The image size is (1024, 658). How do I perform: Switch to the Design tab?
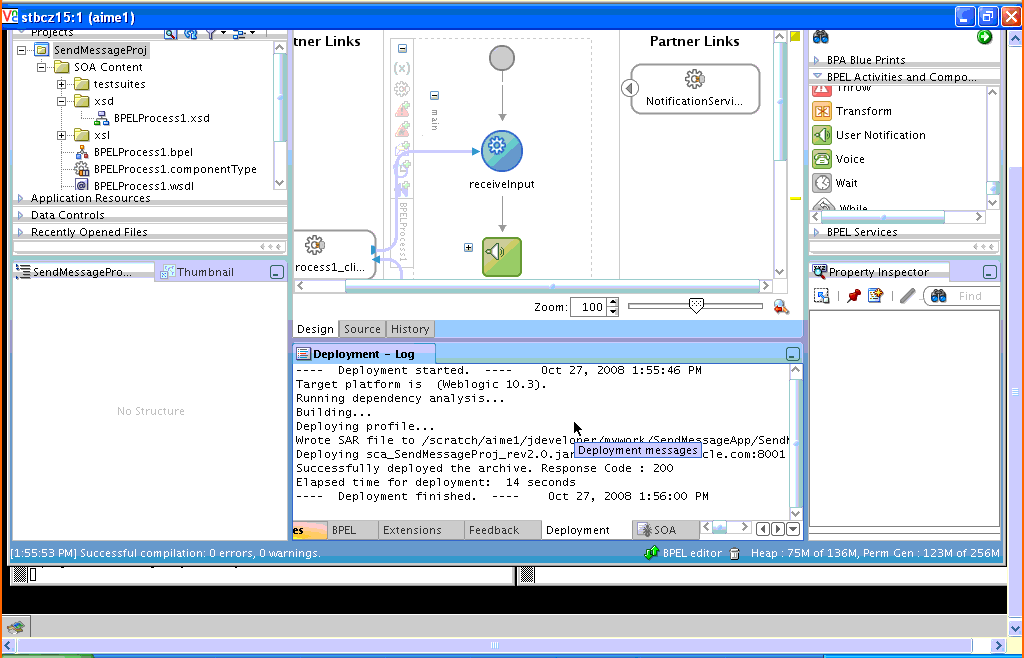pyautogui.click(x=315, y=329)
